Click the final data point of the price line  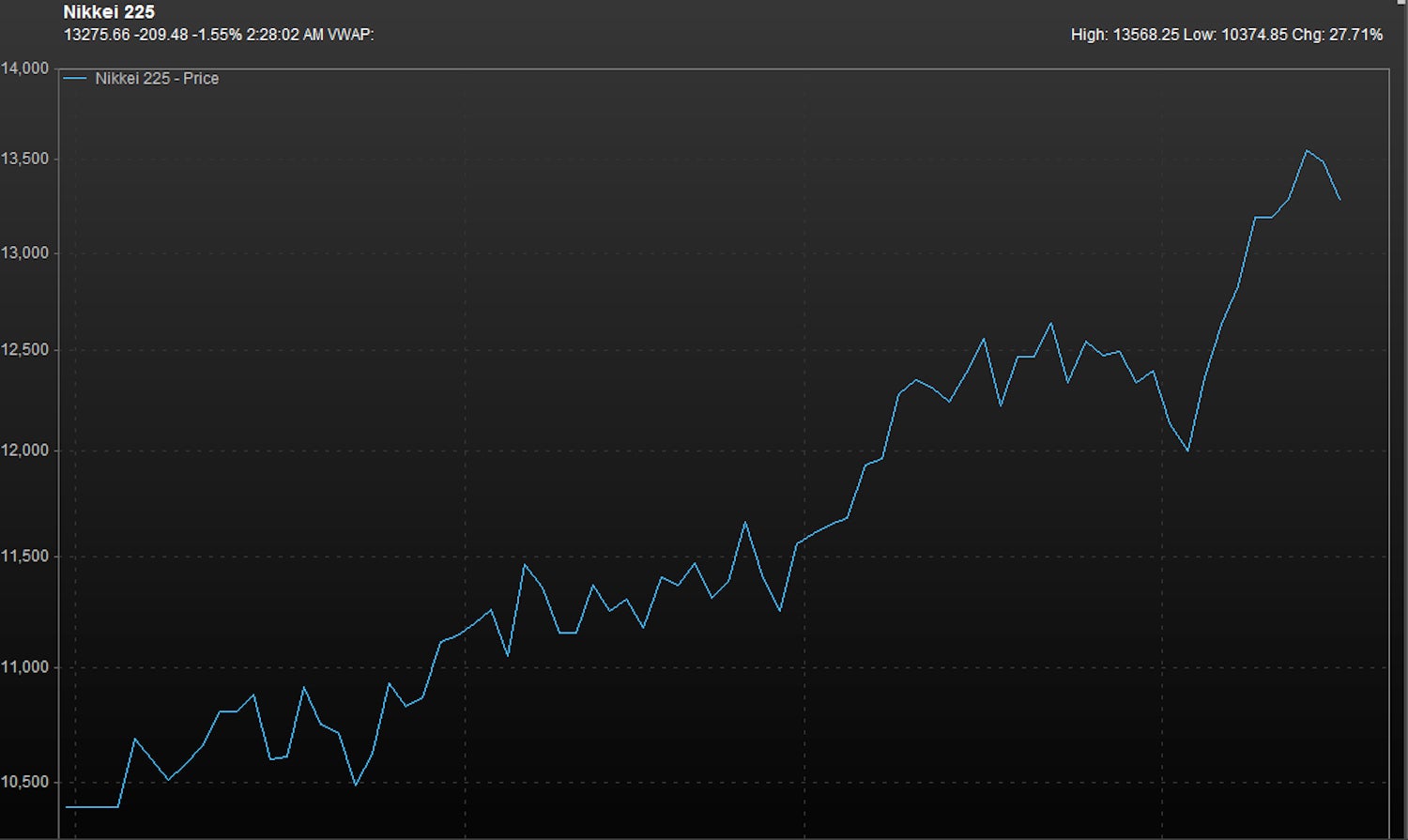click(x=1339, y=199)
